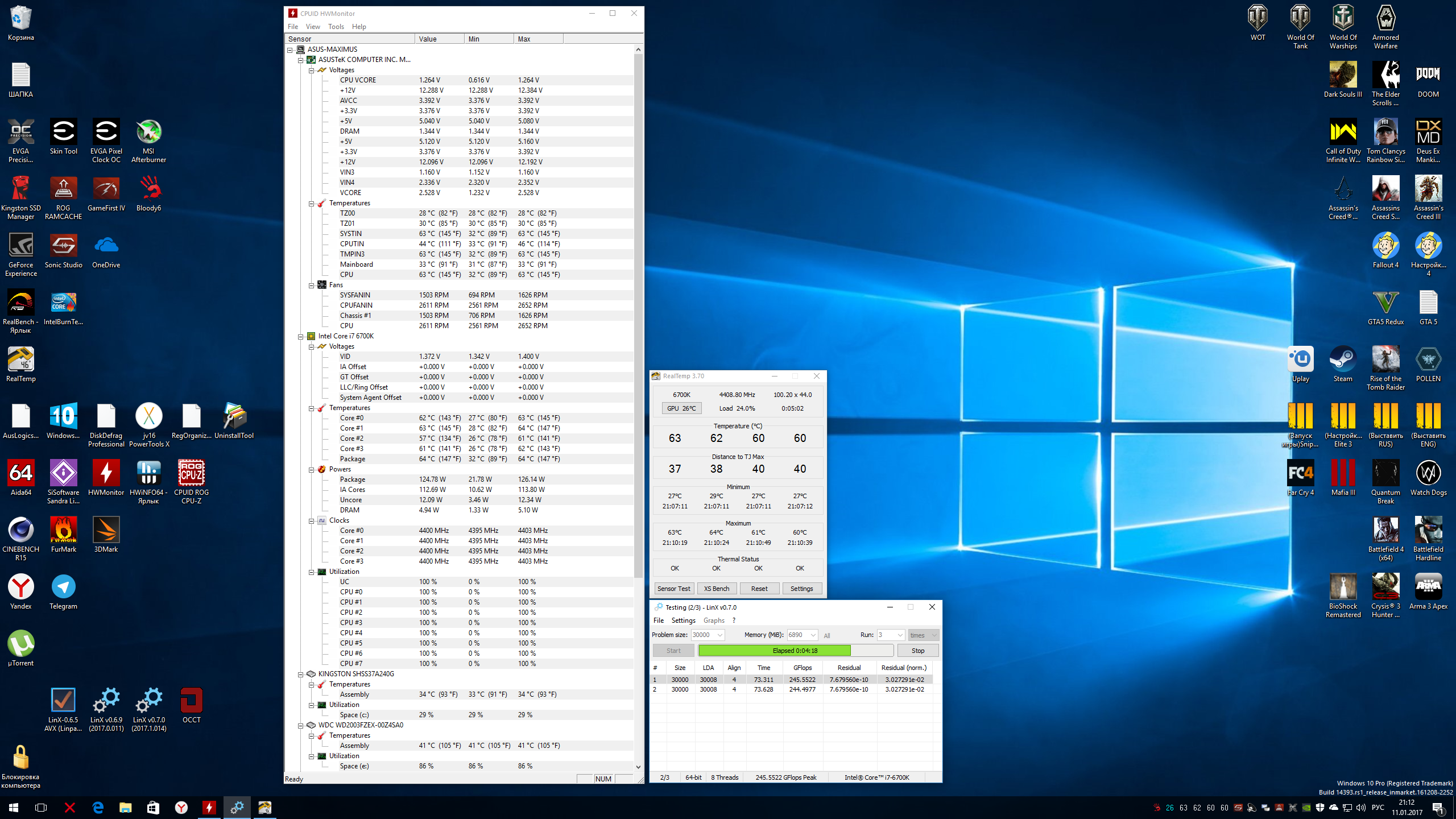The height and width of the screenshot is (819, 1456).
Task: Click the LinX elapsed time progress bar
Action: click(795, 651)
